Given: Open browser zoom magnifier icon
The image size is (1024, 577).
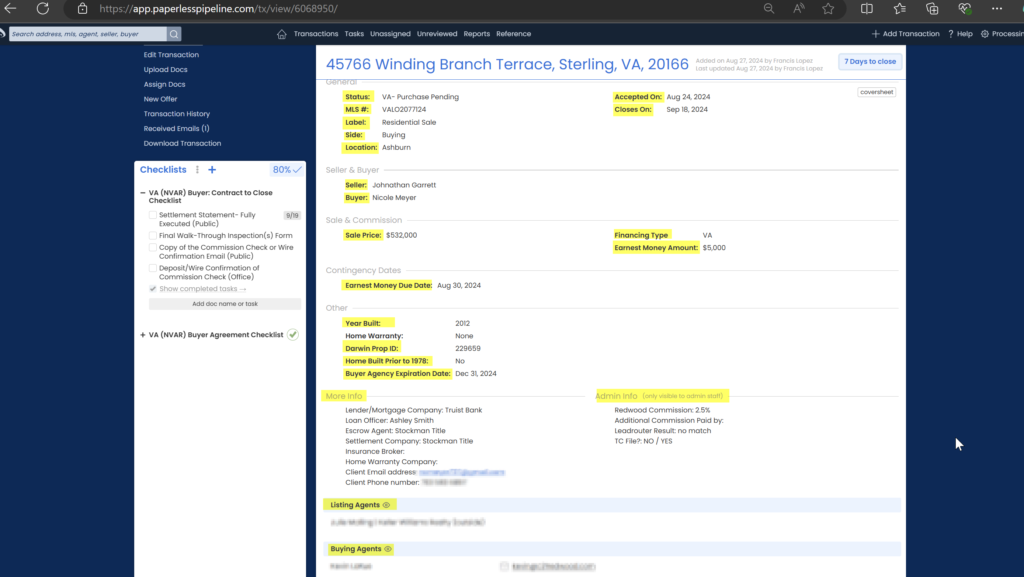Looking at the screenshot, I should [769, 8].
